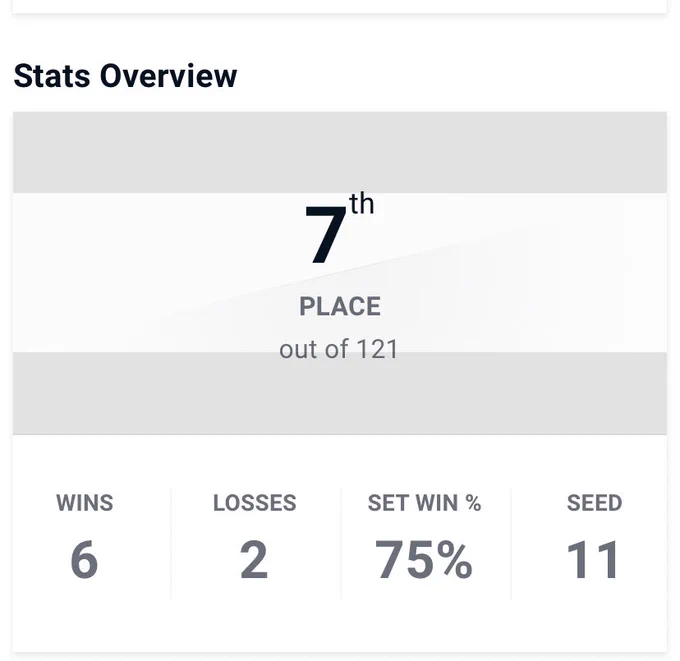Click the divider between LOSSES and SET WIN %

(x=341, y=544)
